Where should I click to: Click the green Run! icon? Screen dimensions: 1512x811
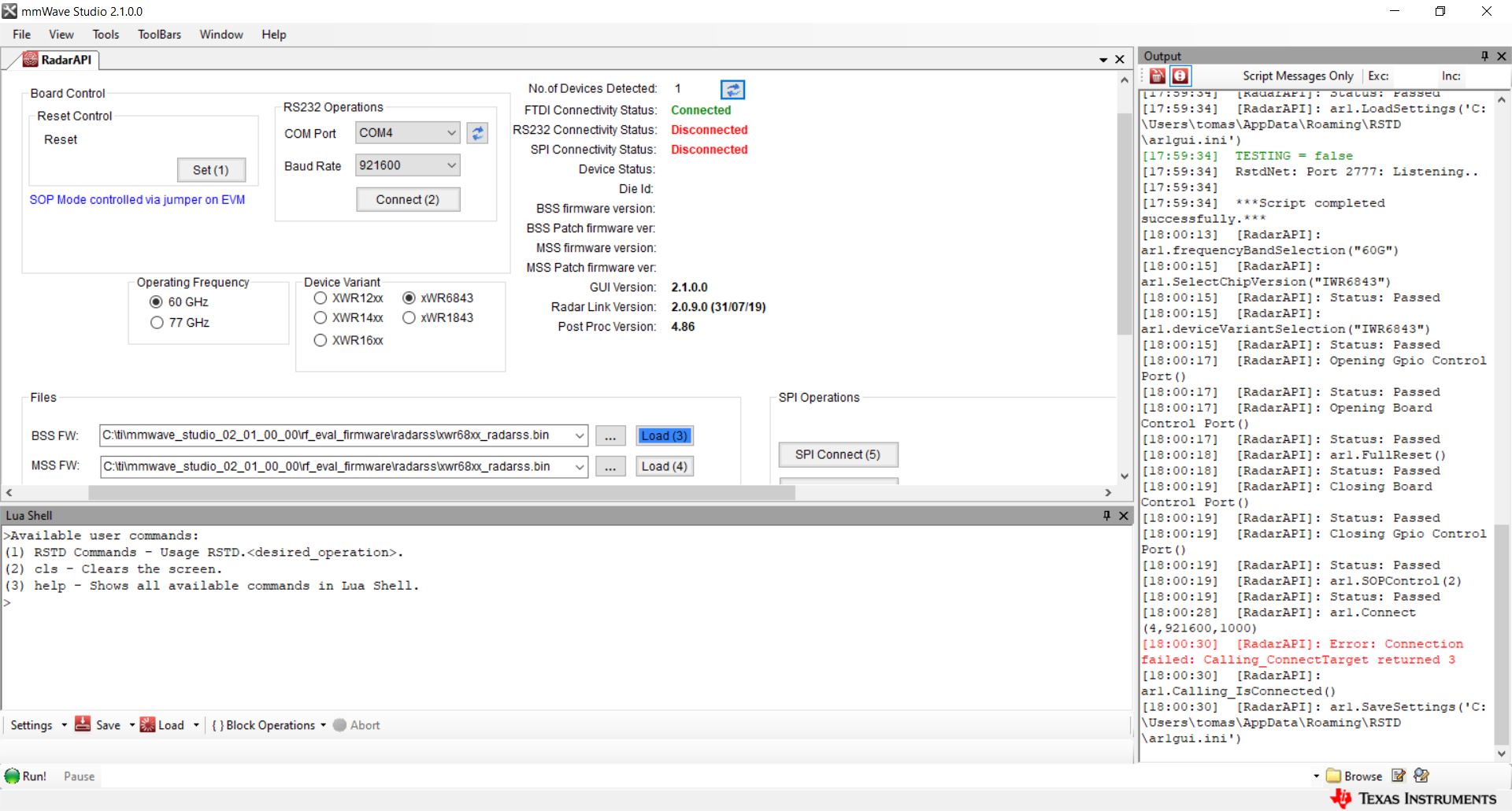pyautogui.click(x=12, y=776)
